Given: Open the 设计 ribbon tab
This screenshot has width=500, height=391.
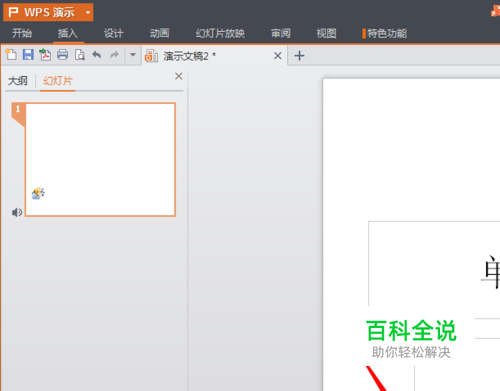Looking at the screenshot, I should [114, 33].
